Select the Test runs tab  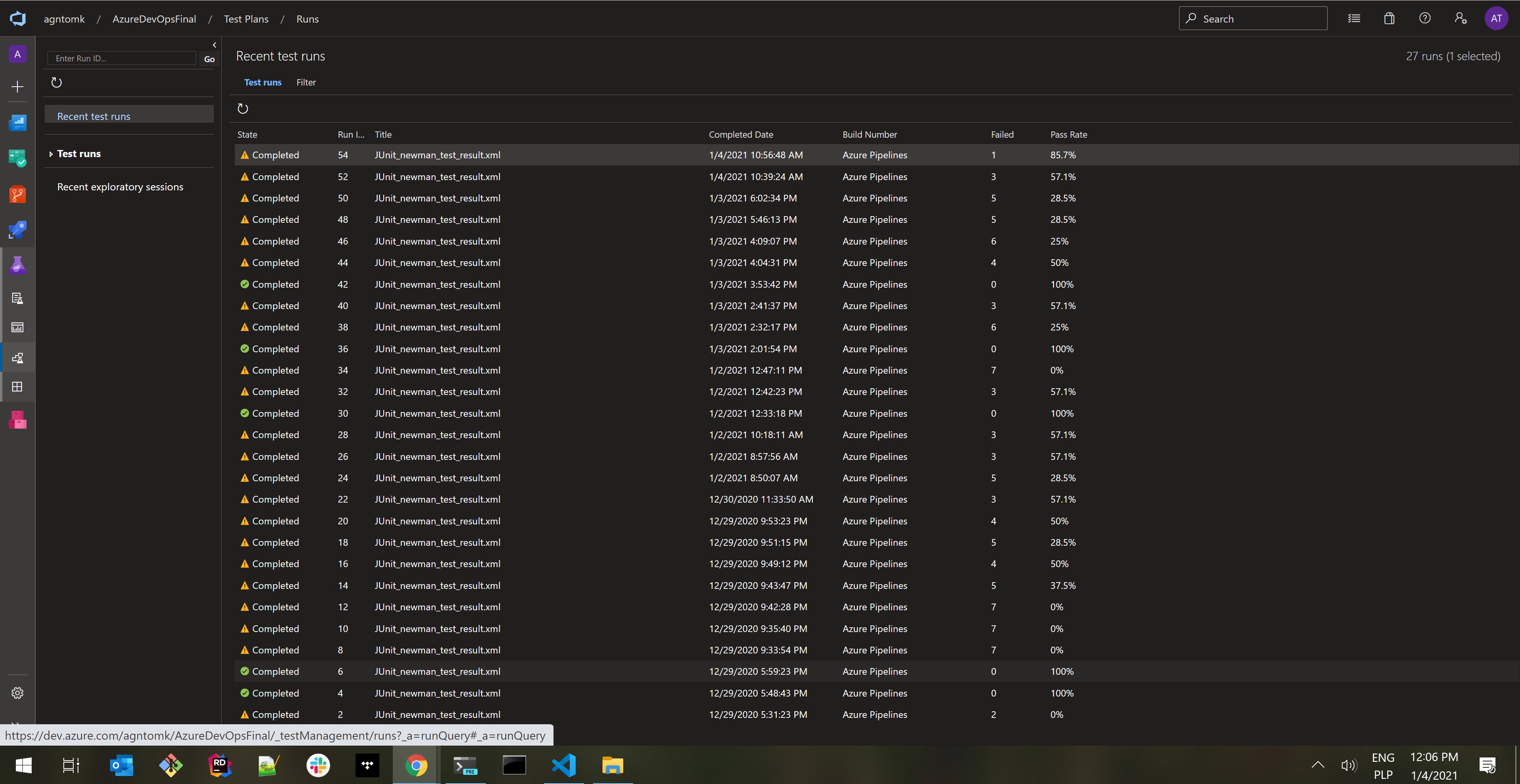point(263,83)
